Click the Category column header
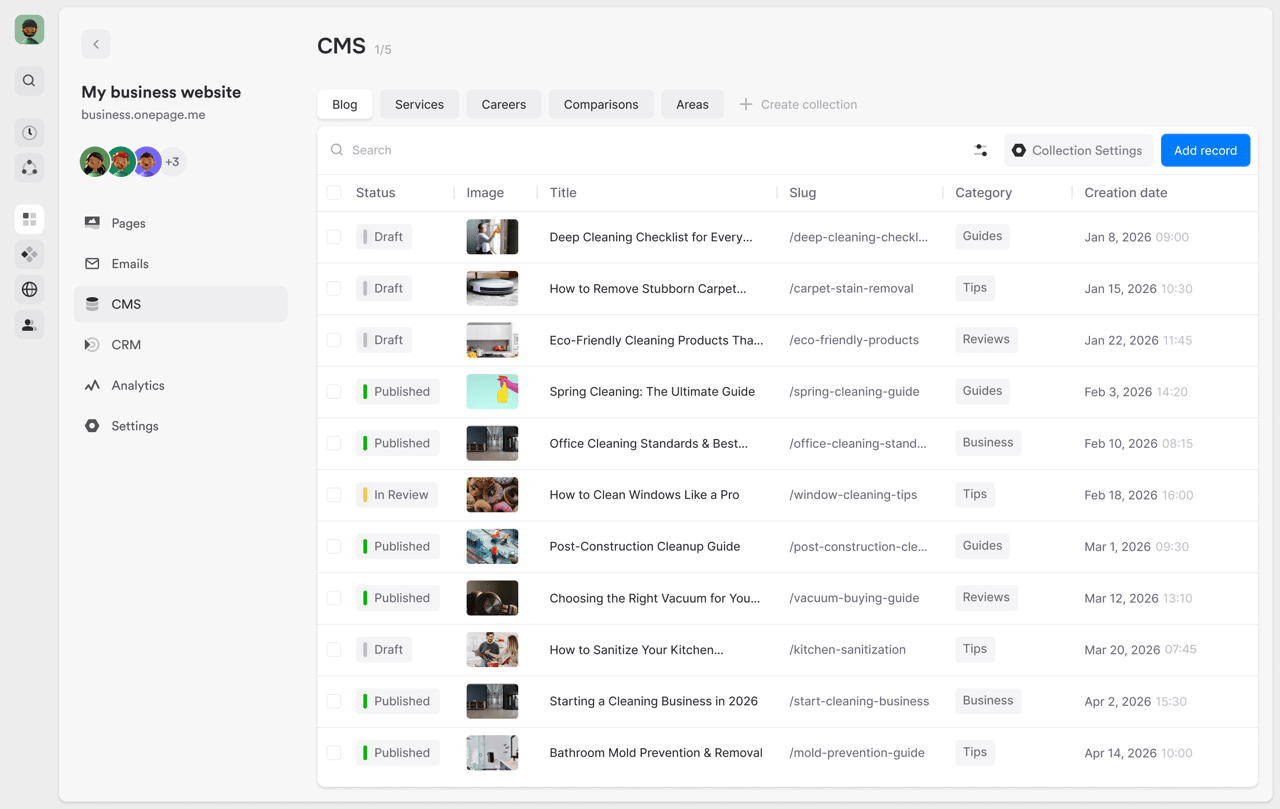The width and height of the screenshot is (1280, 809). pos(983,193)
